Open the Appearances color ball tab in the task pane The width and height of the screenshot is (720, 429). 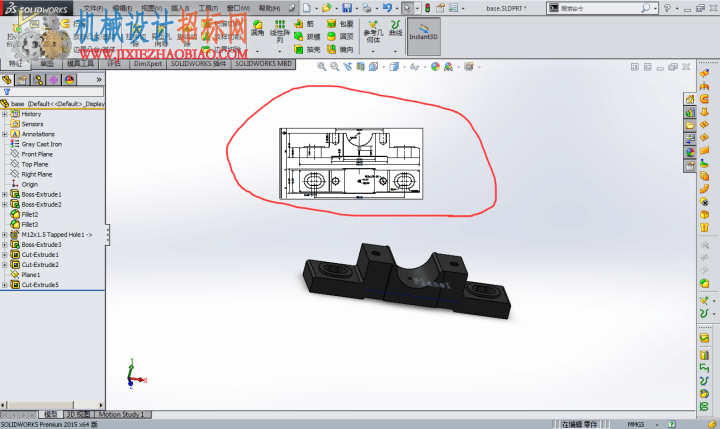[690, 152]
